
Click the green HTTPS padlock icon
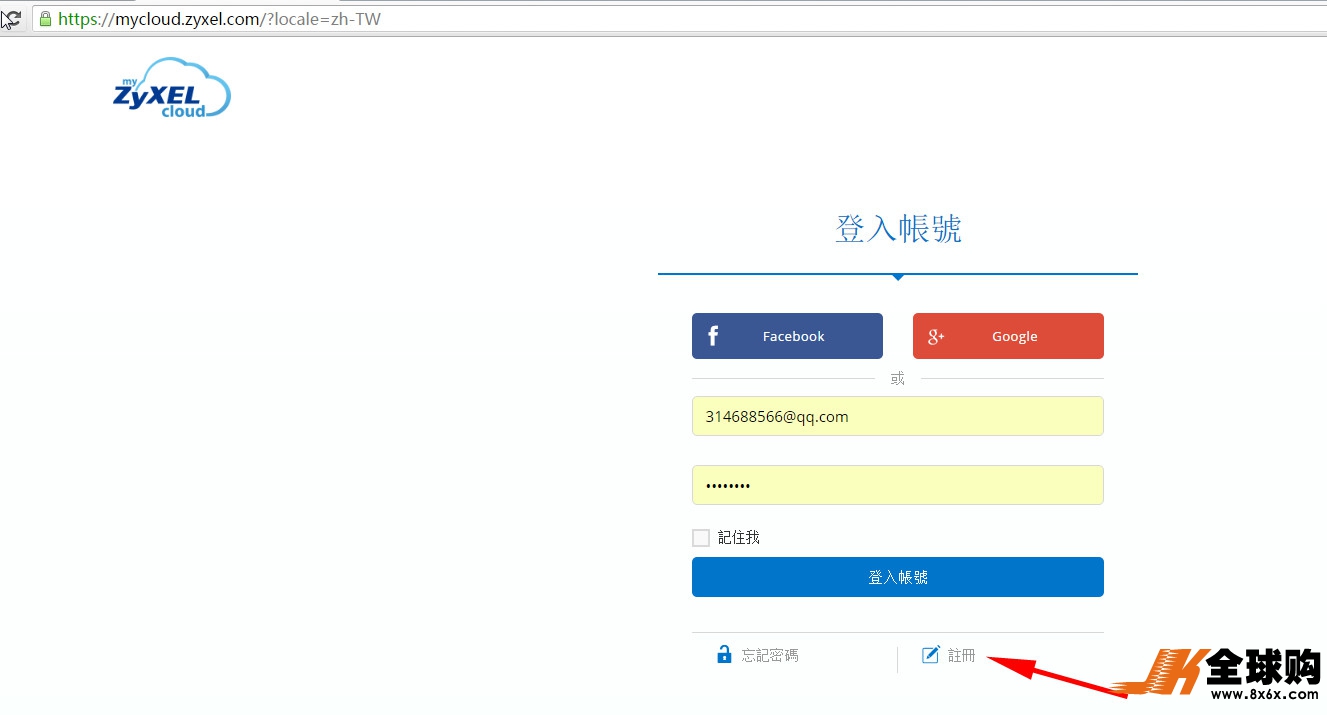(x=45, y=18)
